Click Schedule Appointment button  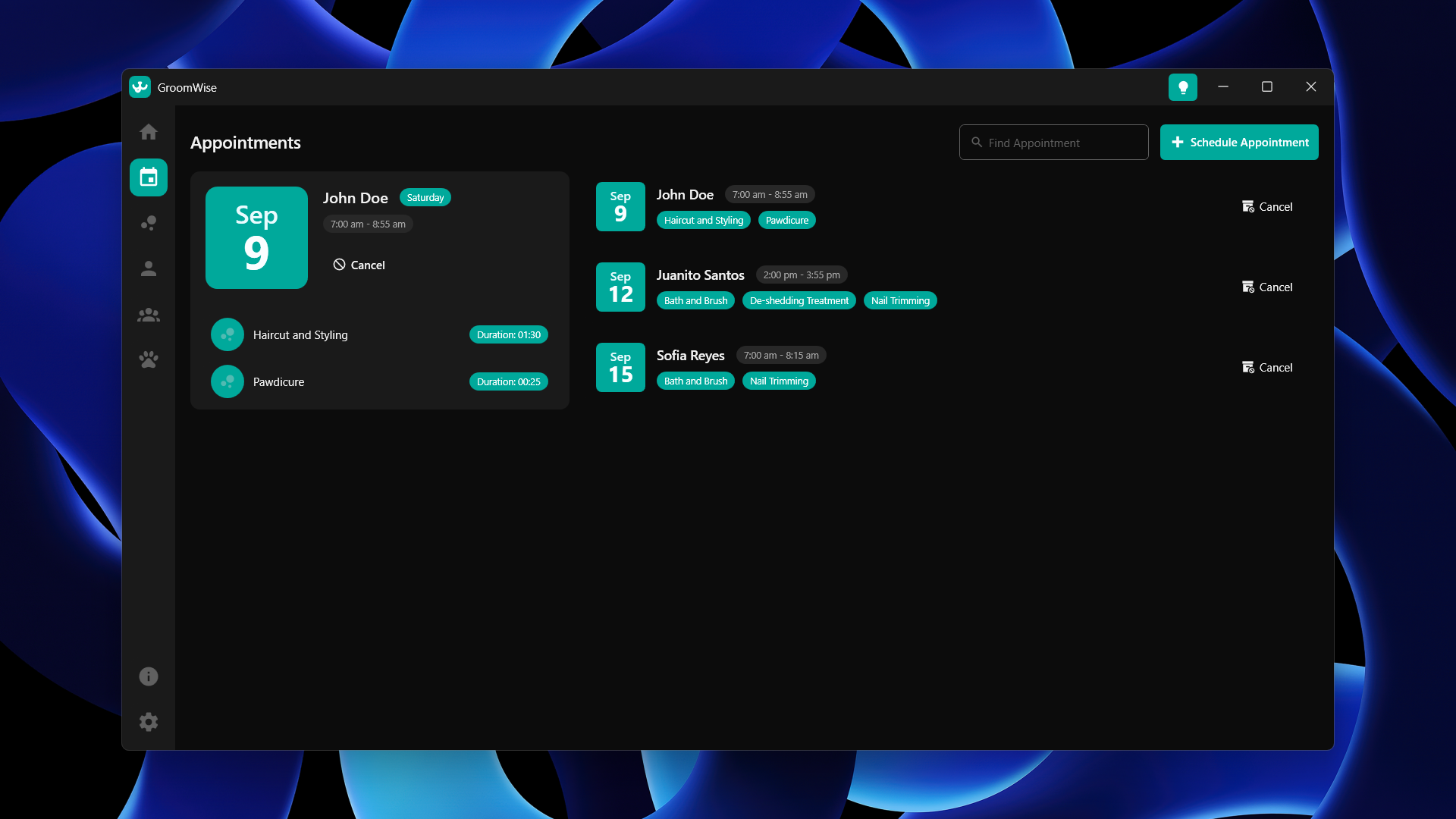click(x=1239, y=143)
